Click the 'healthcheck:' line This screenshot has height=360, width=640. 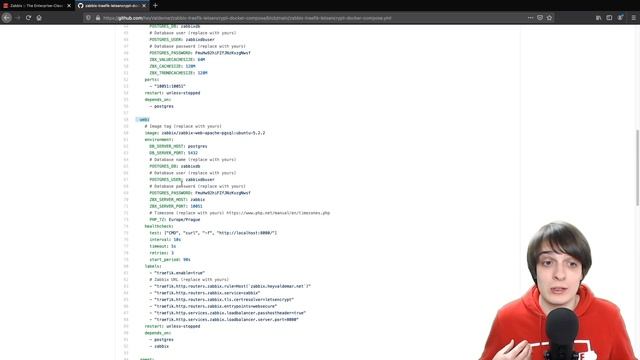click(159, 226)
